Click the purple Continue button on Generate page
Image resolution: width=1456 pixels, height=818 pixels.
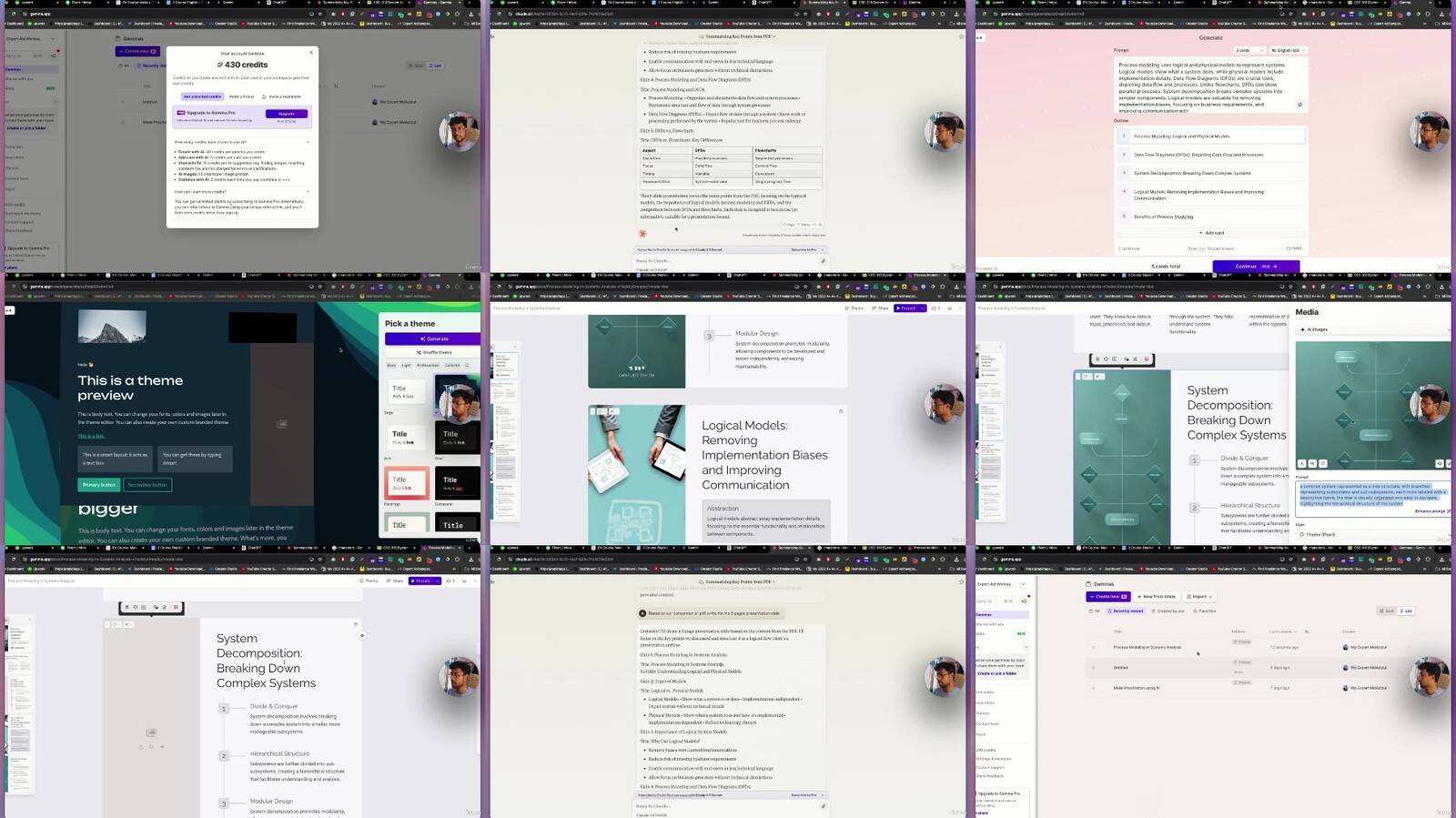point(1256,267)
